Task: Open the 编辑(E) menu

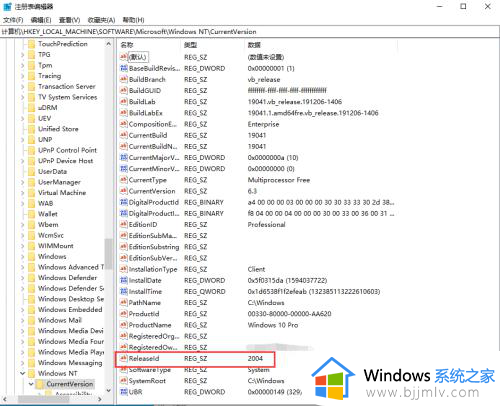Action: pos(41,20)
